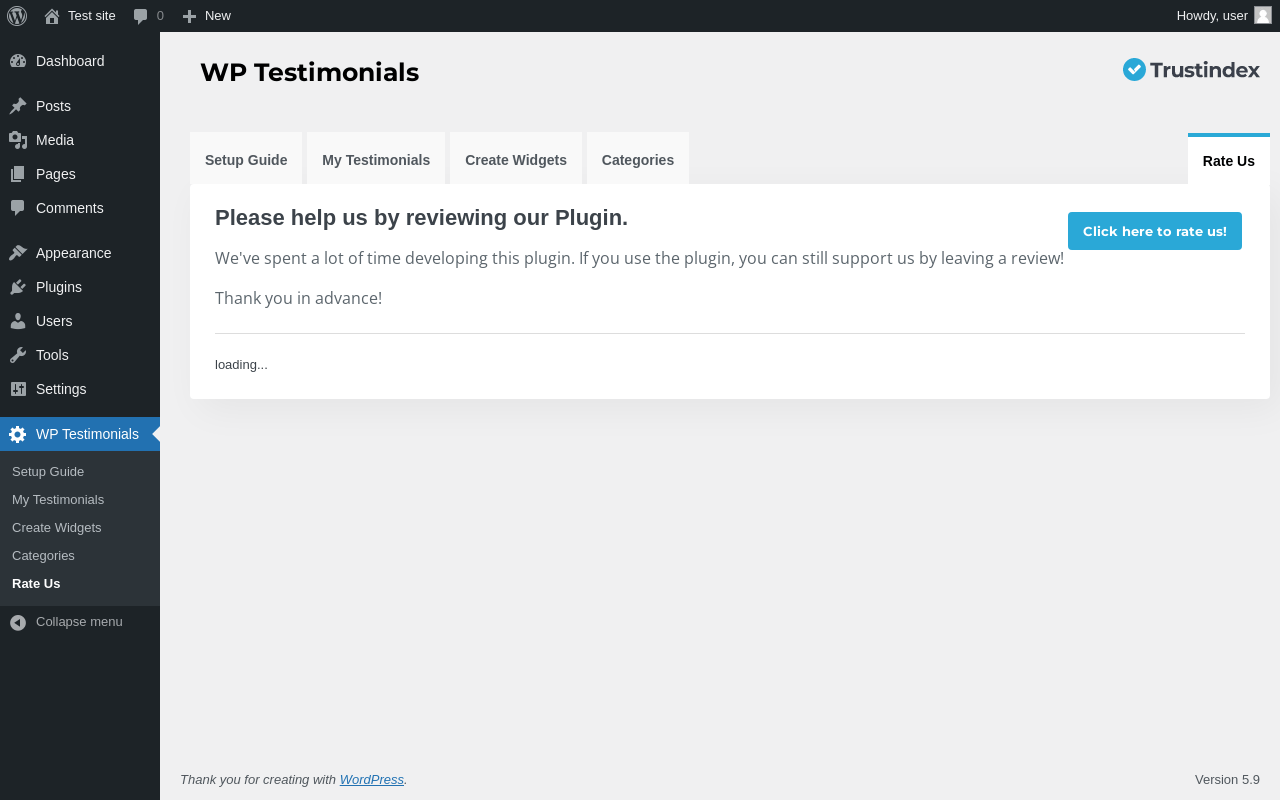The image size is (1280, 800).
Task: Click the Posts pushpin icon
Action: click(x=18, y=106)
